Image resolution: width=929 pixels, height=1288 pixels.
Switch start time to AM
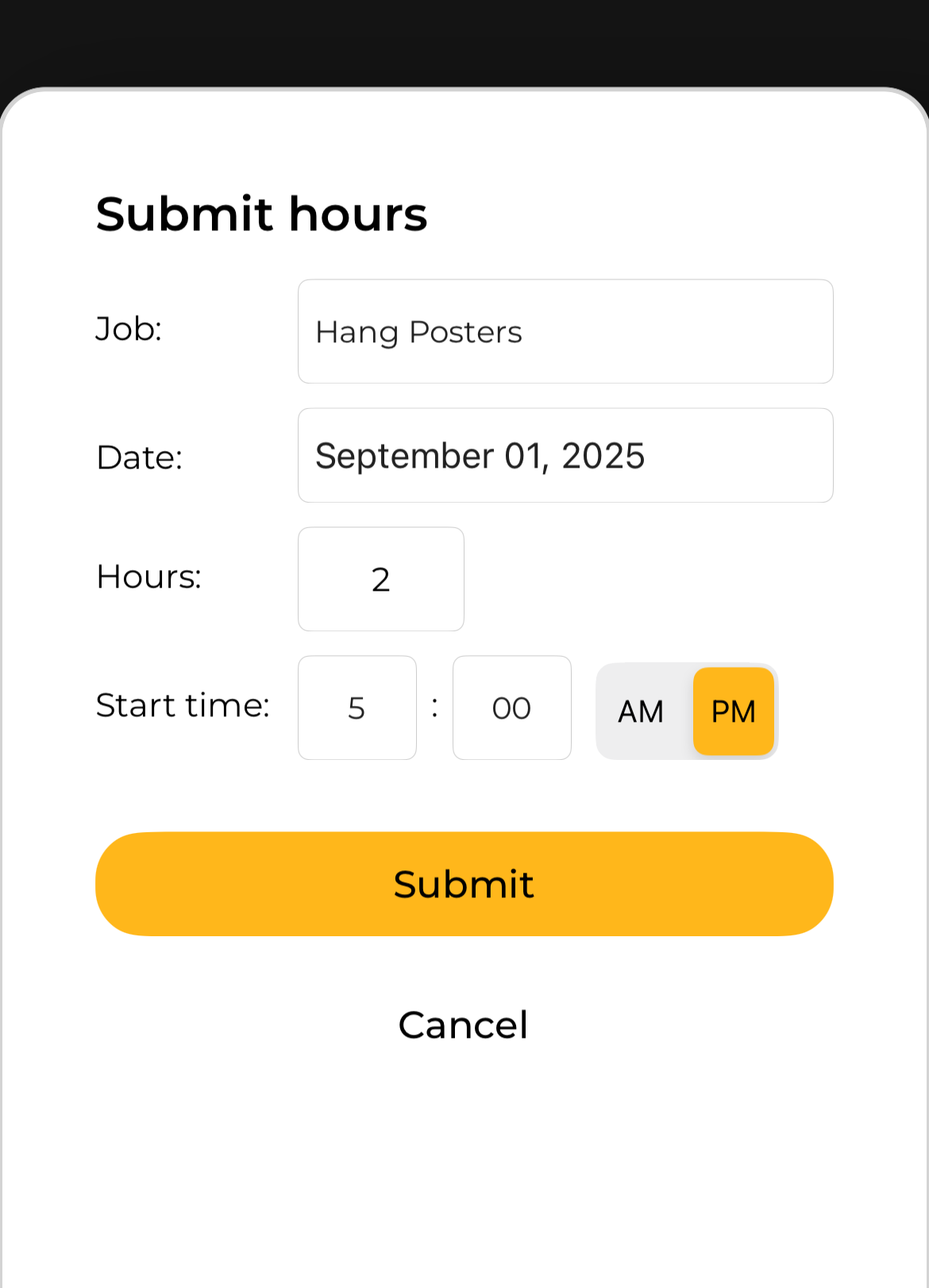[x=642, y=711]
